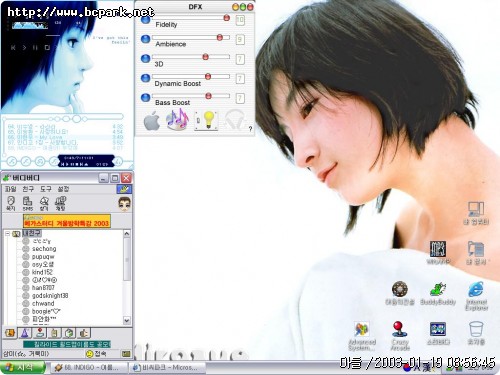Viewport: 500px width, 375px height.
Task: Select buddy chwand in the list
Action: [x=43, y=303]
